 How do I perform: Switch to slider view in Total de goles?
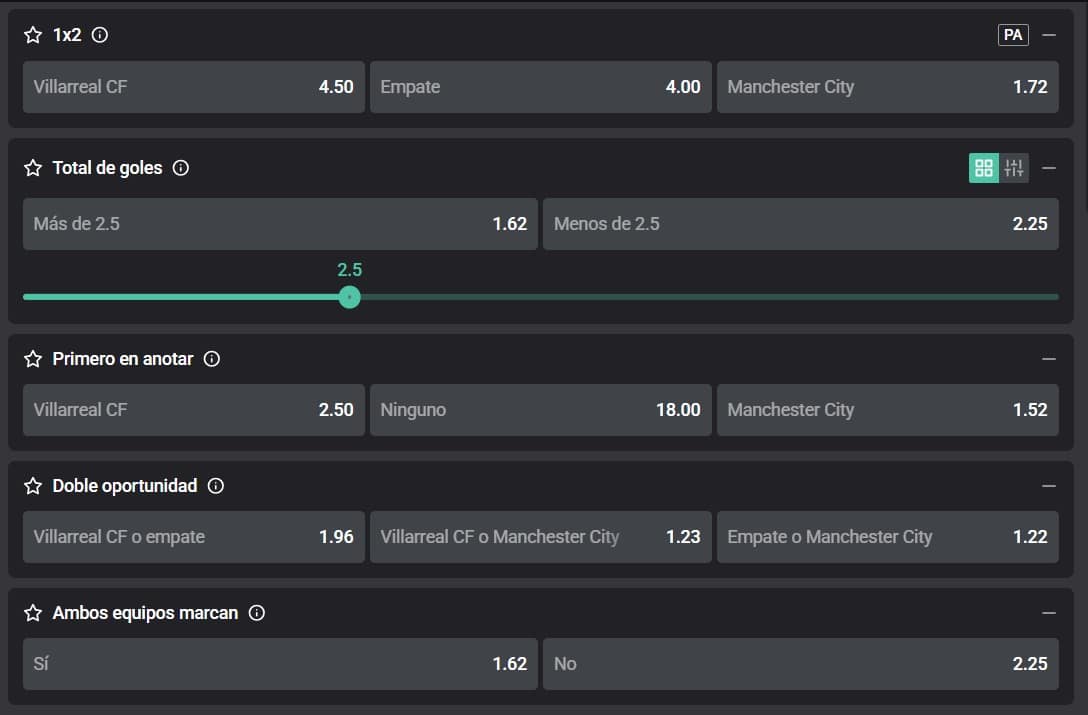point(1014,168)
